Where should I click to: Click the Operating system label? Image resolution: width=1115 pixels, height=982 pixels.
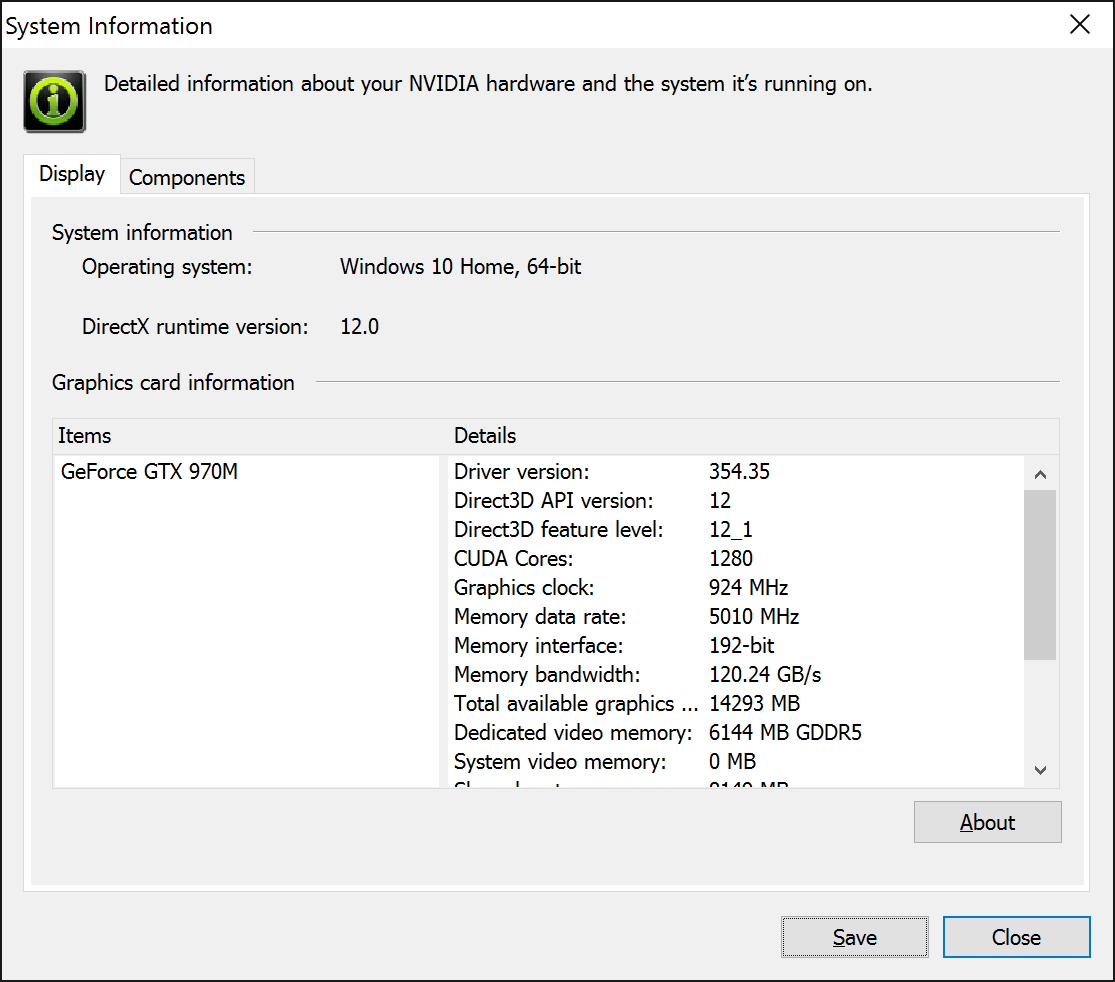click(167, 267)
